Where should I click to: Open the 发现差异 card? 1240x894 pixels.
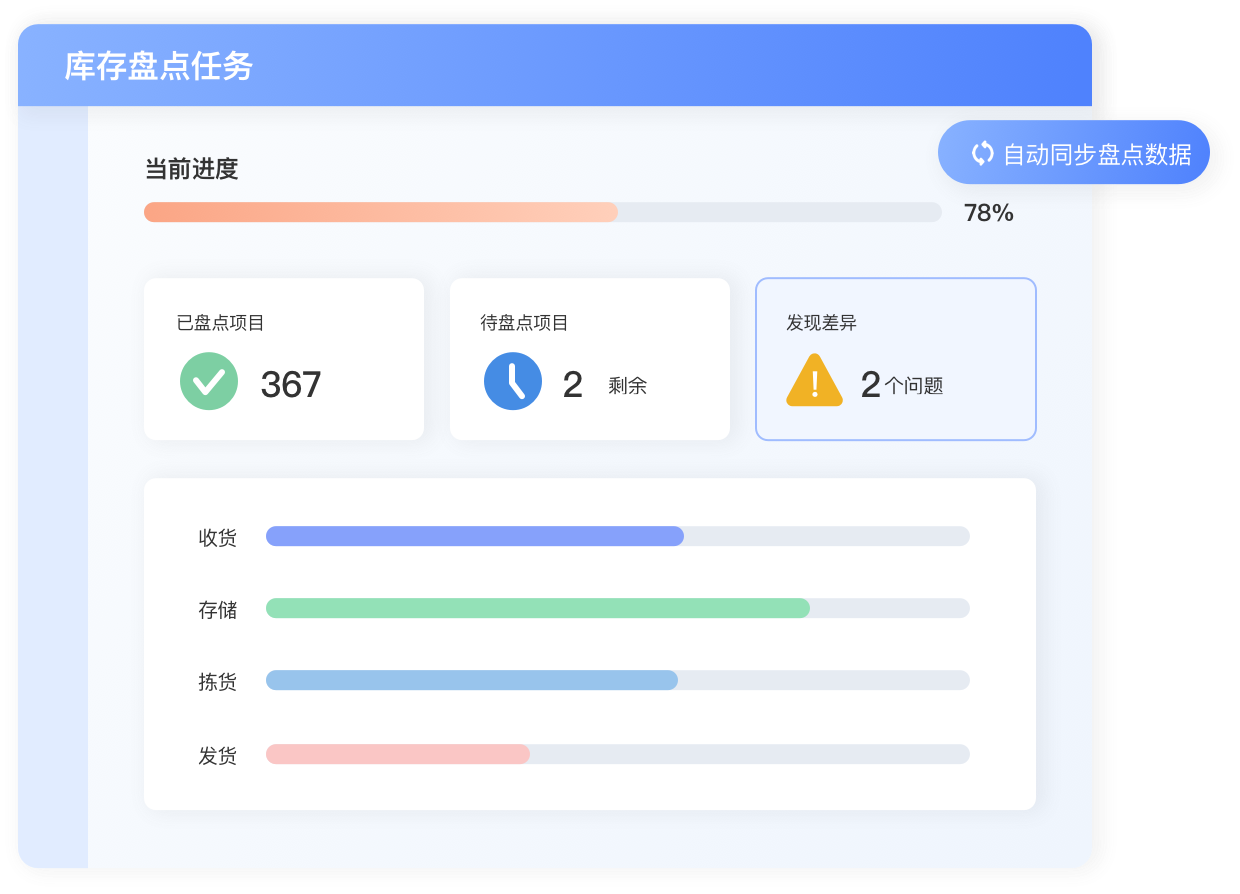(896, 359)
